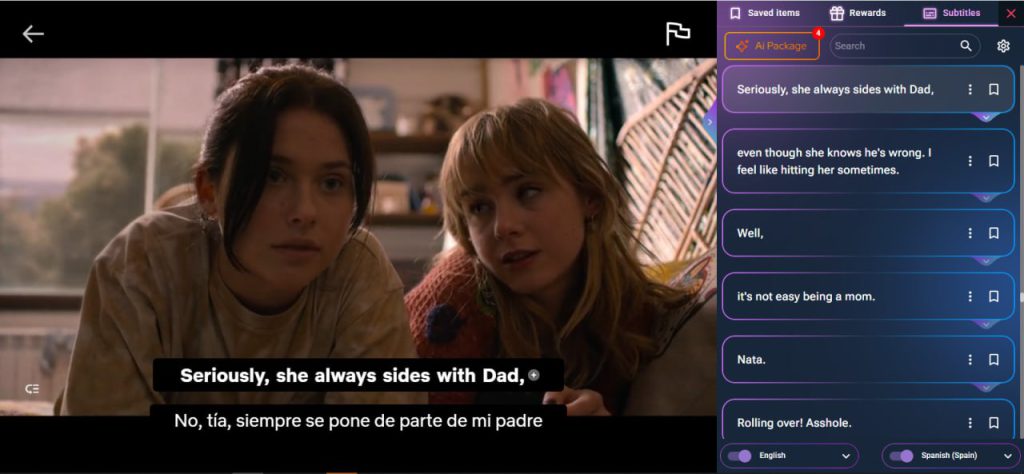Expand chevron below 'Seriously, she always sides' card
This screenshot has height=474, width=1024.
[985, 118]
